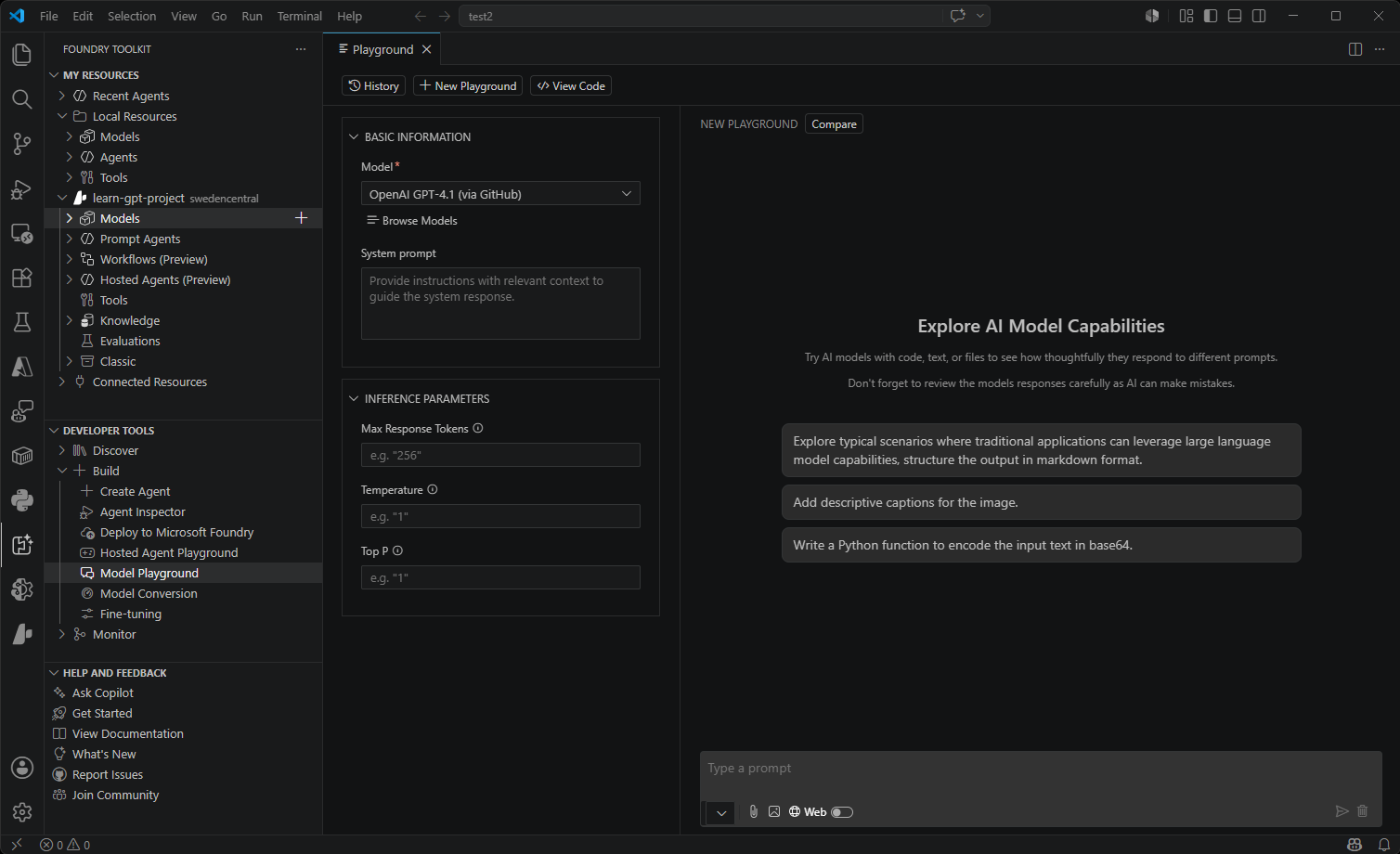Show info for Temperature parameter
The image size is (1400, 854).
tap(433, 489)
